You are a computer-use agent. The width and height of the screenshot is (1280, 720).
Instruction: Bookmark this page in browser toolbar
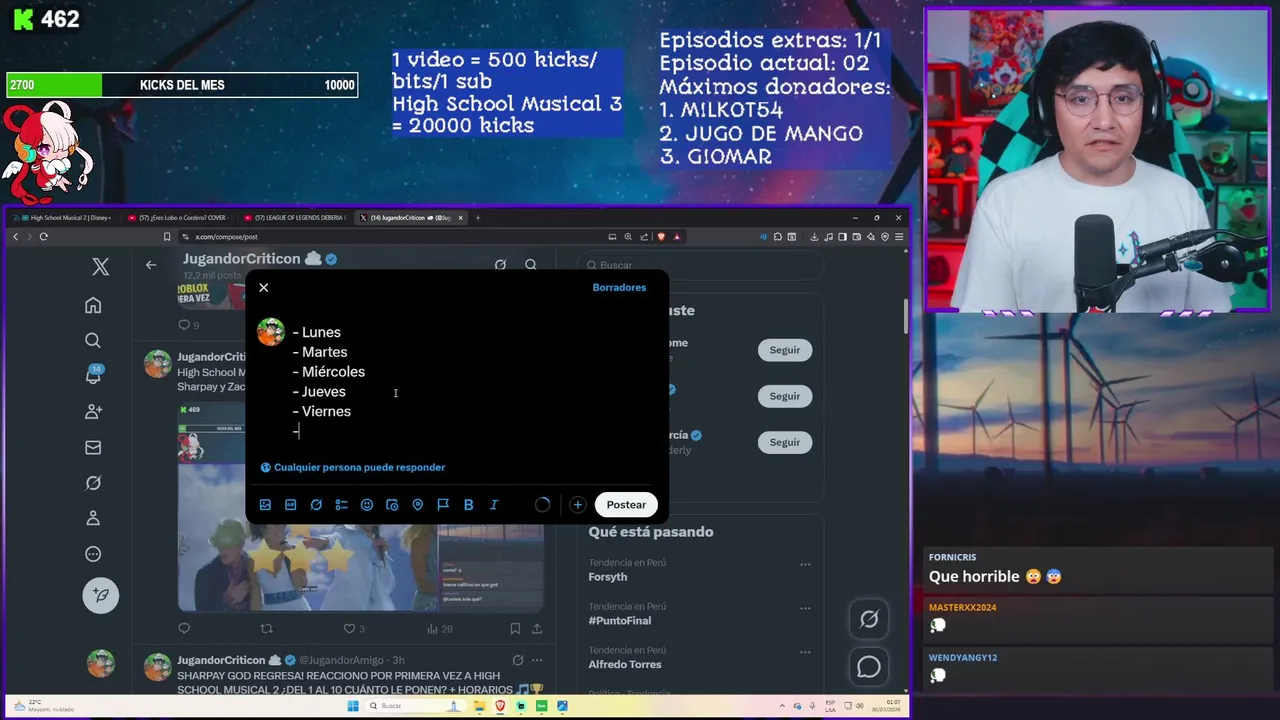pos(167,237)
